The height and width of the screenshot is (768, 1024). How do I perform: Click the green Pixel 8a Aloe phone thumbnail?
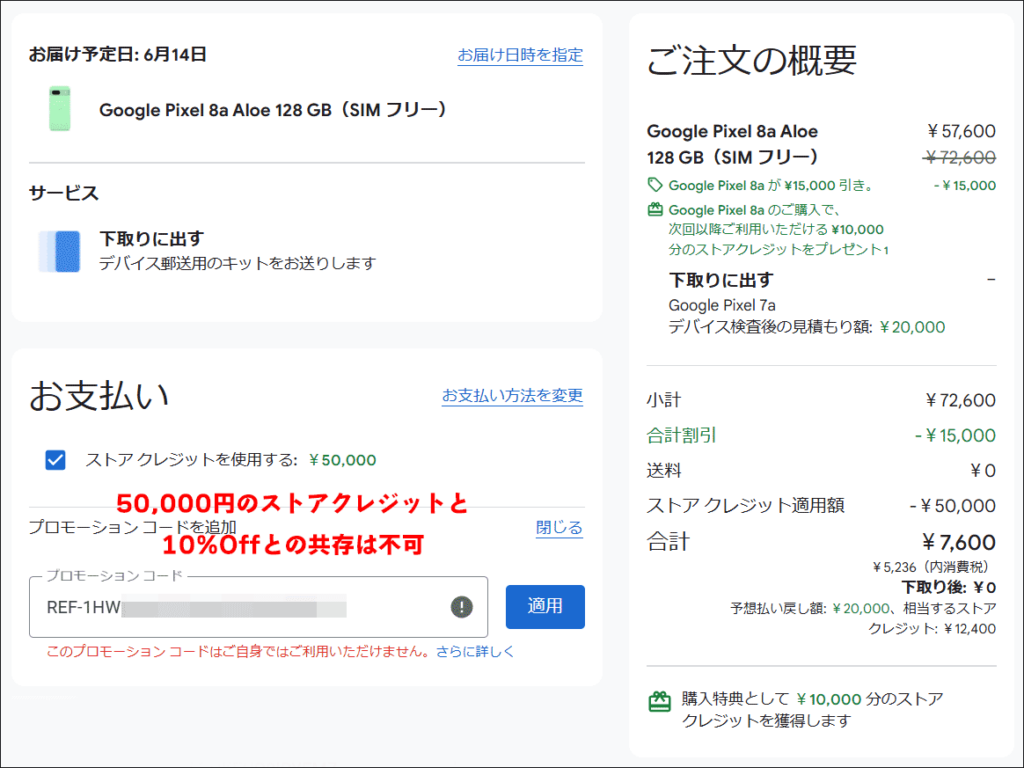59,108
